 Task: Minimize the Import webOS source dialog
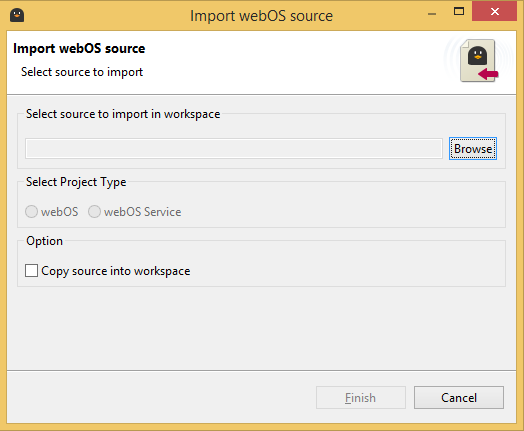click(x=432, y=13)
